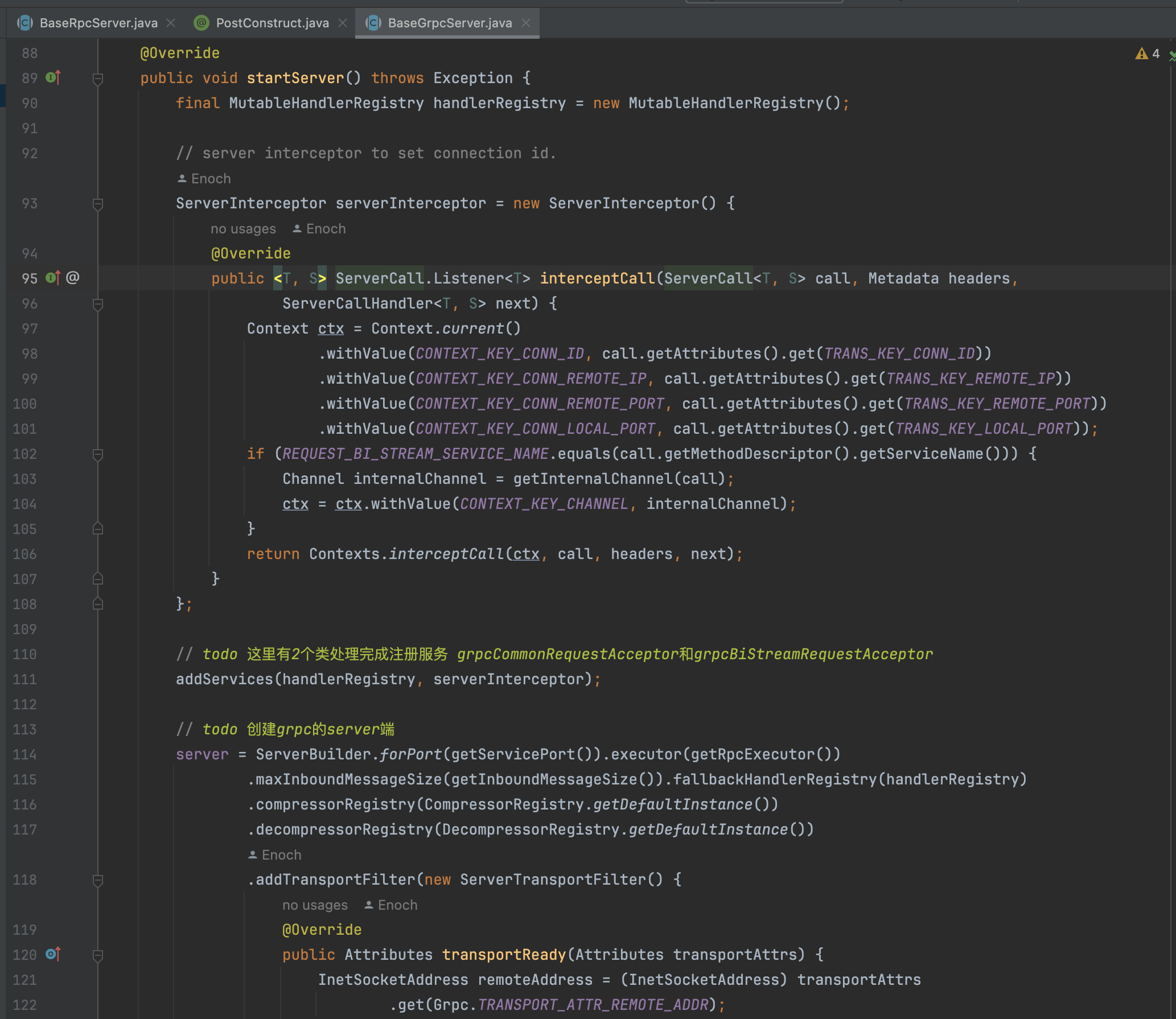Click the startServer method name
1176x1019 pixels.
coord(295,78)
